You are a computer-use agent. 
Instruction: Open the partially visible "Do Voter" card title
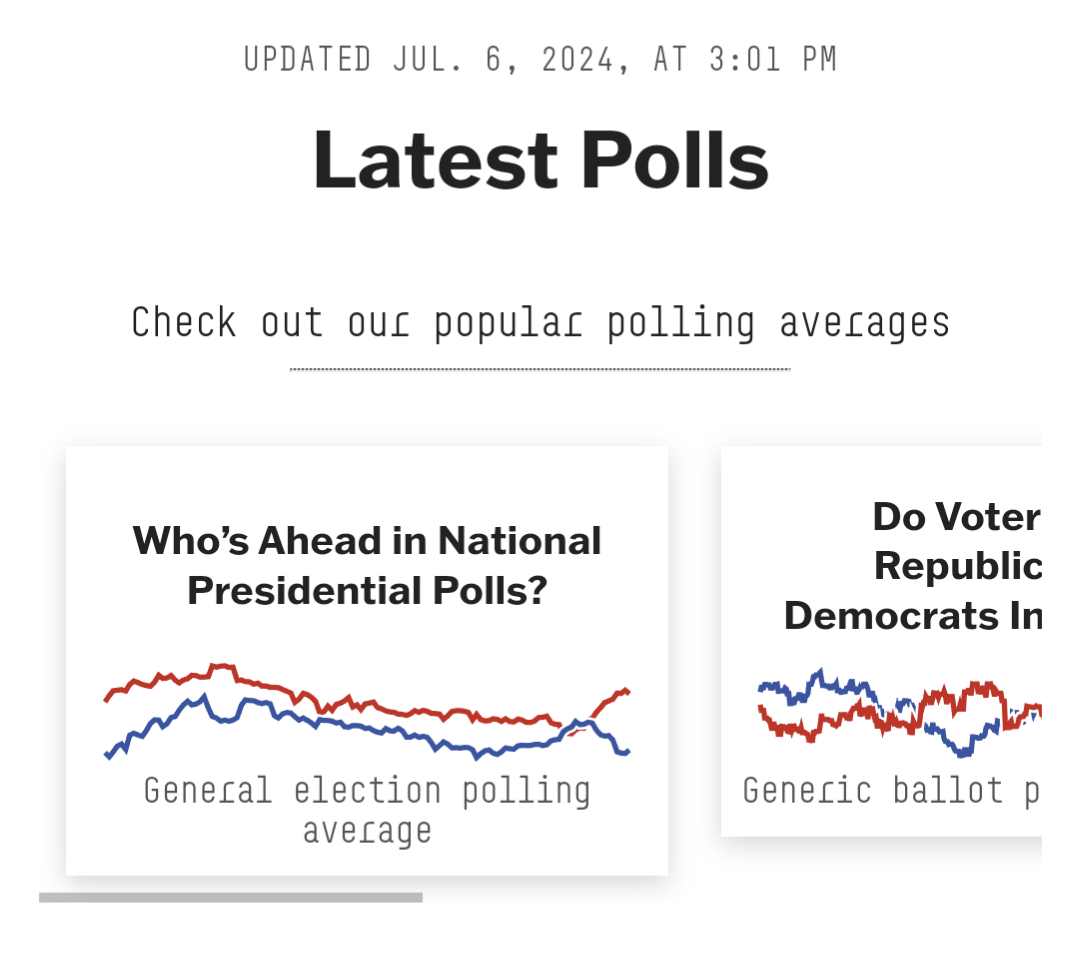pyautogui.click(x=955, y=517)
